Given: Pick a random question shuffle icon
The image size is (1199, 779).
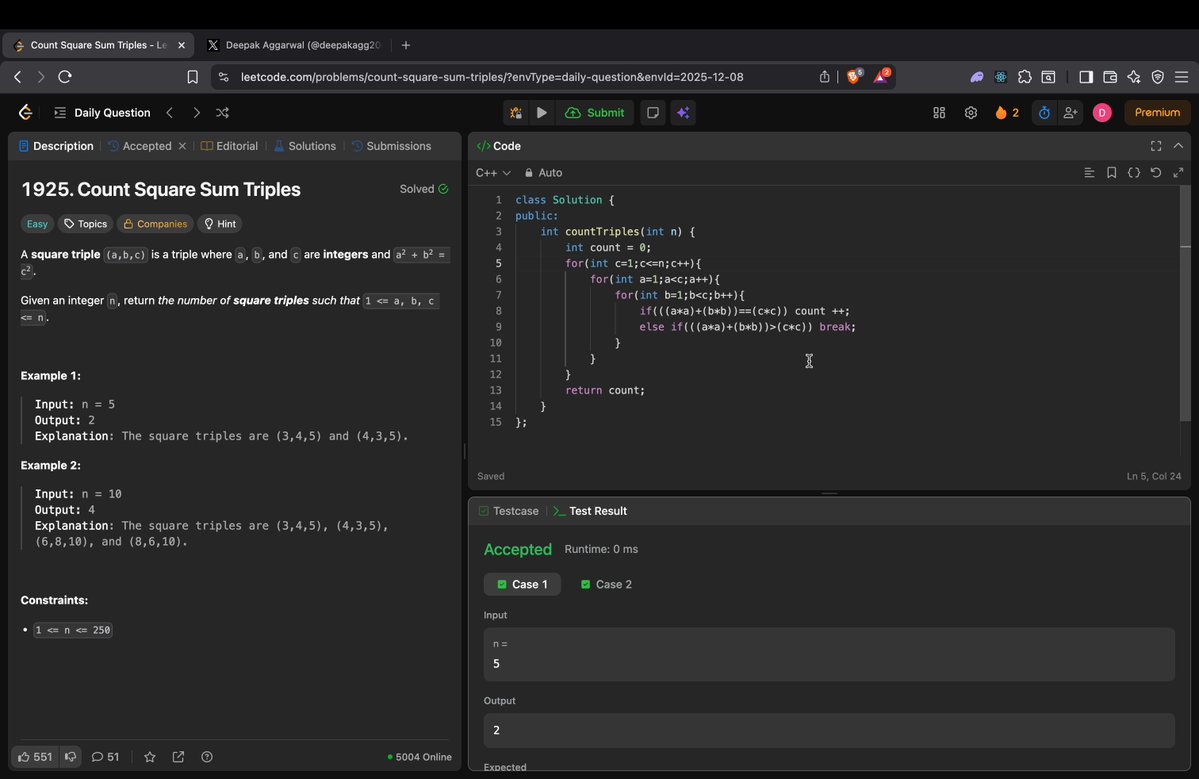Looking at the screenshot, I should point(223,112).
